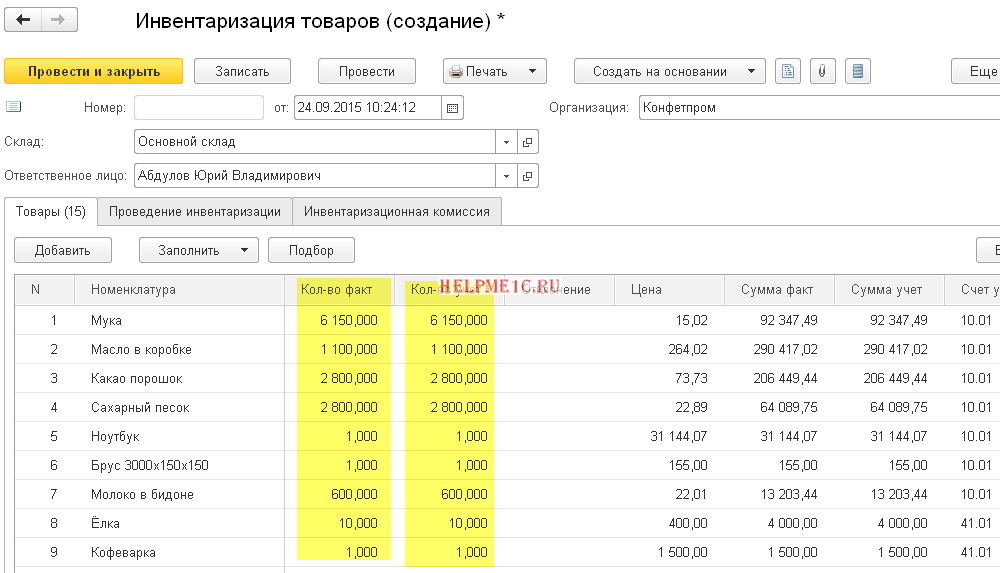The image size is (1000, 573).
Task: Open the calendar date picker
Action: point(452,107)
